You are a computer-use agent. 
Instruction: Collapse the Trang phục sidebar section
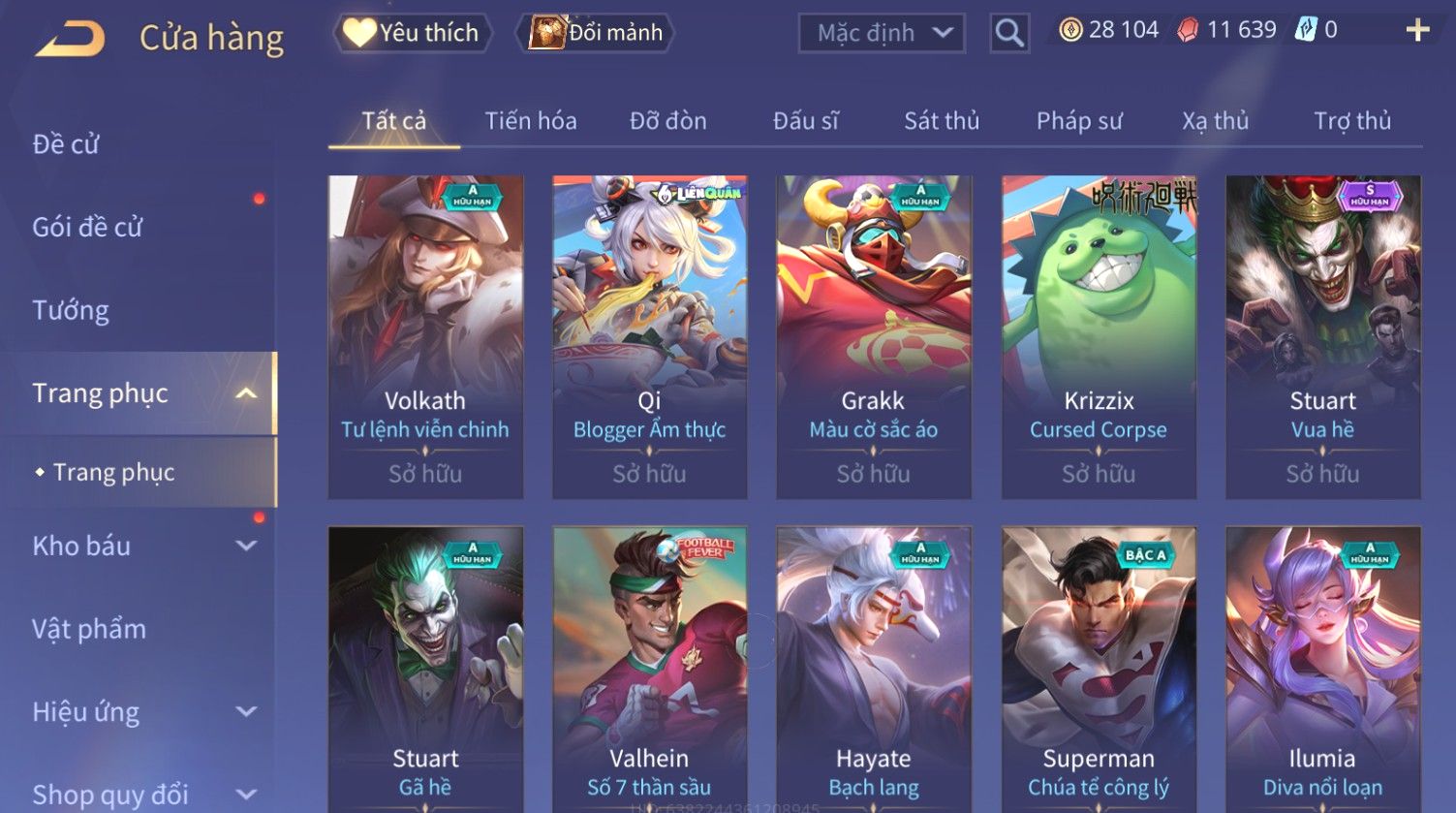(x=246, y=393)
